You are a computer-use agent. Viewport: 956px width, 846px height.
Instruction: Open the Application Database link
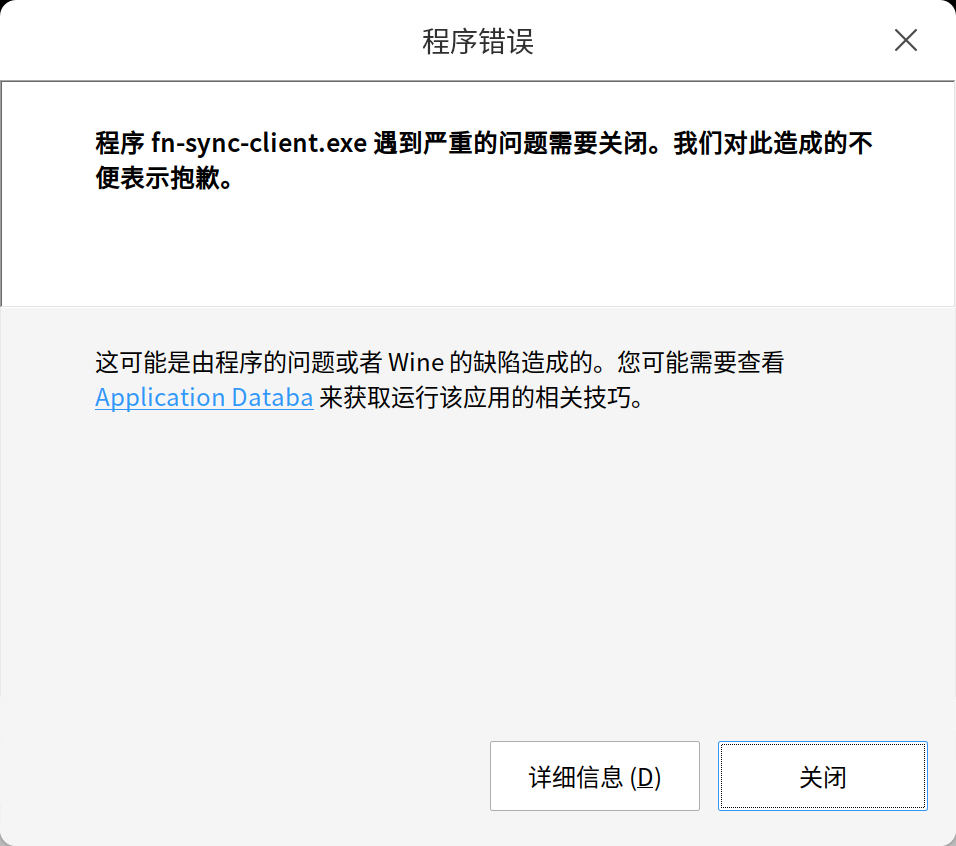204,397
